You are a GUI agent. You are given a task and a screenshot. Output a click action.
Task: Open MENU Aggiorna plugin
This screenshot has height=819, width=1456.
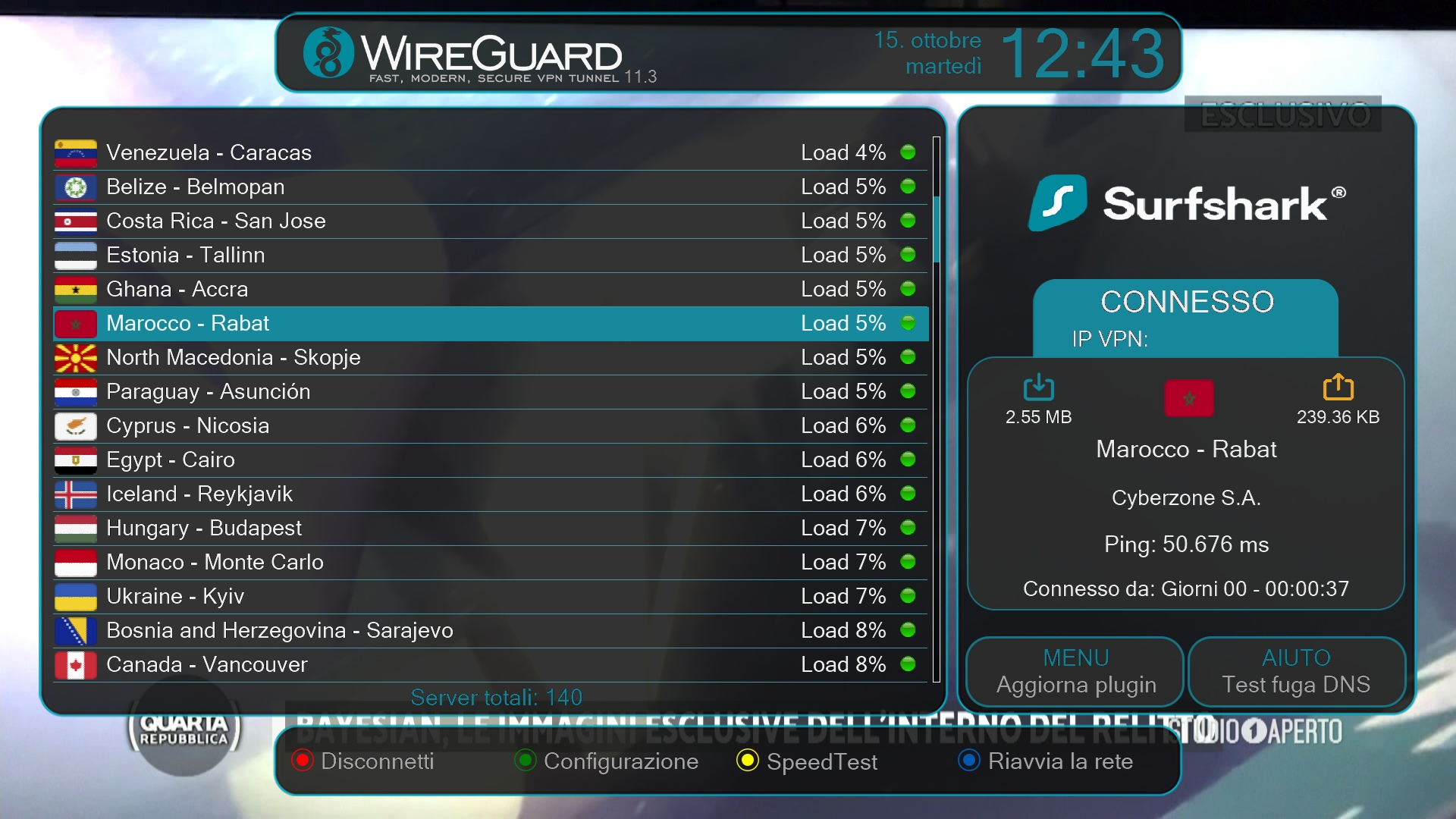1075,671
